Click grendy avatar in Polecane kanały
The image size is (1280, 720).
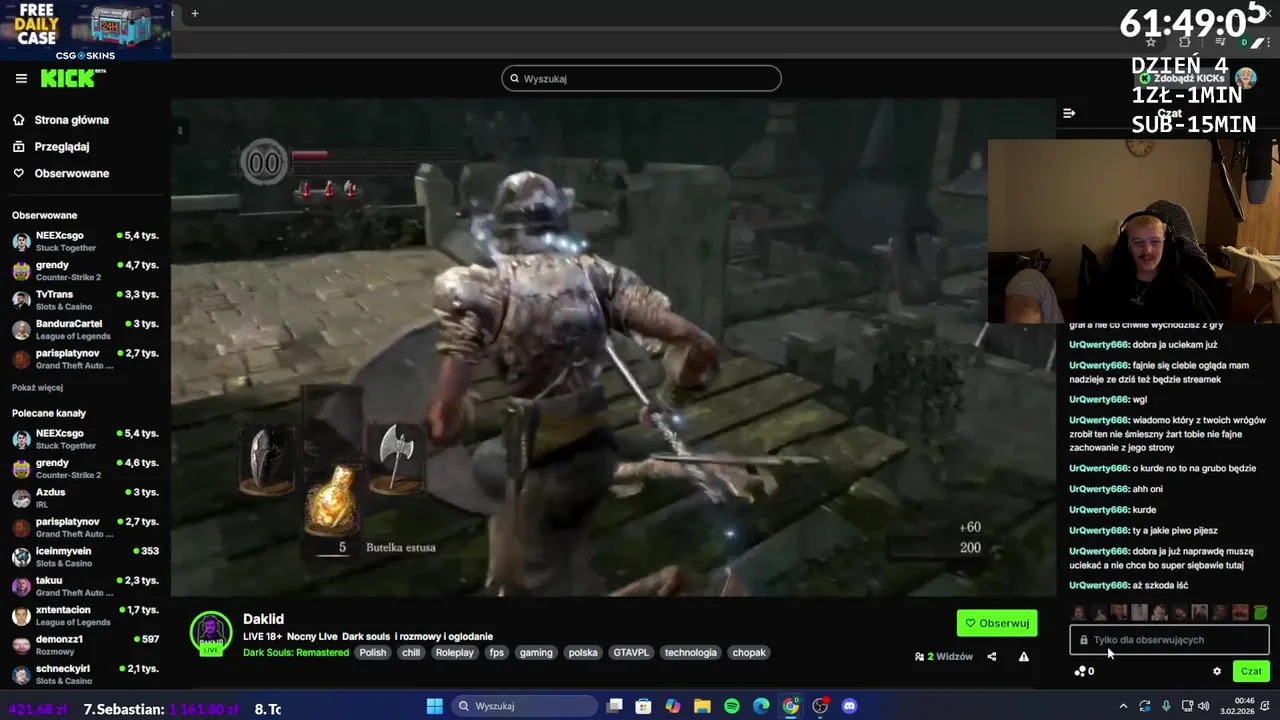point(21,469)
